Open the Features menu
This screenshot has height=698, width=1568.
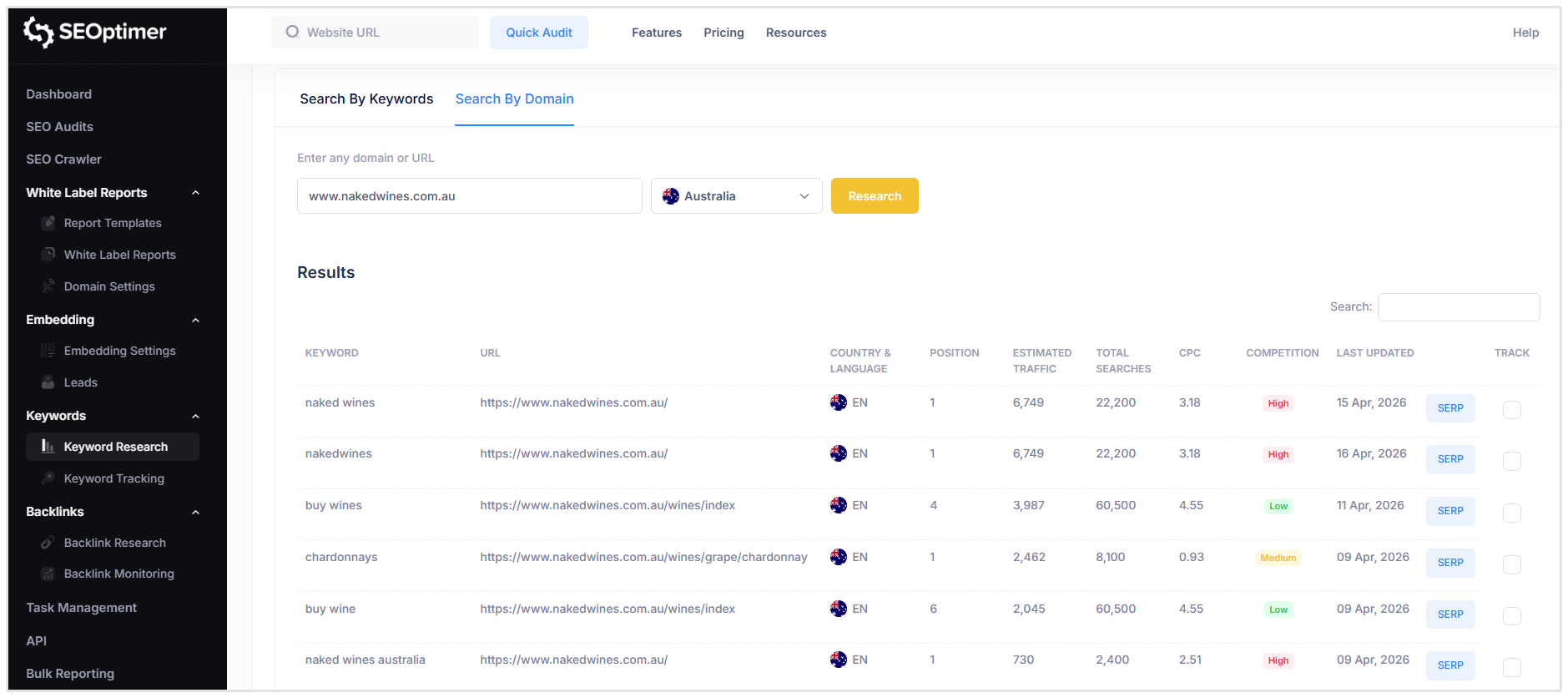click(x=657, y=33)
